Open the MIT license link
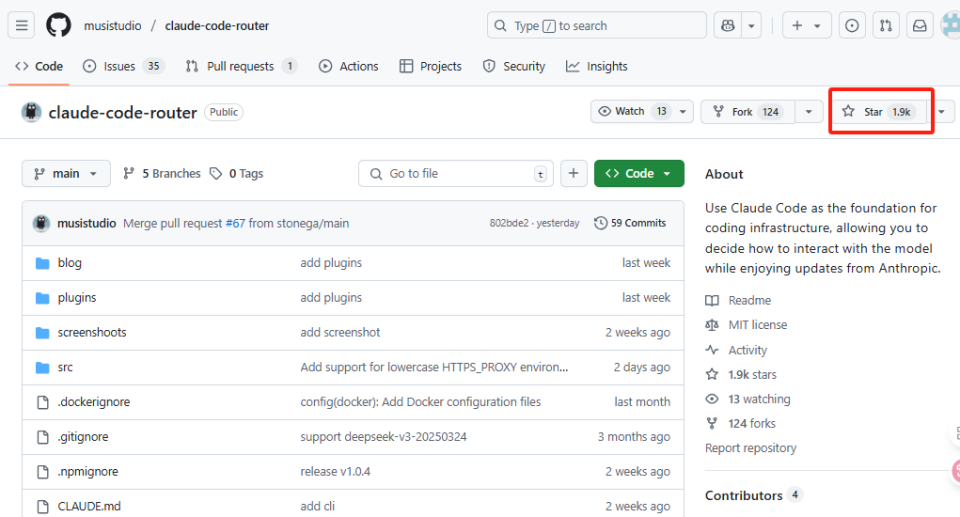 pos(757,325)
